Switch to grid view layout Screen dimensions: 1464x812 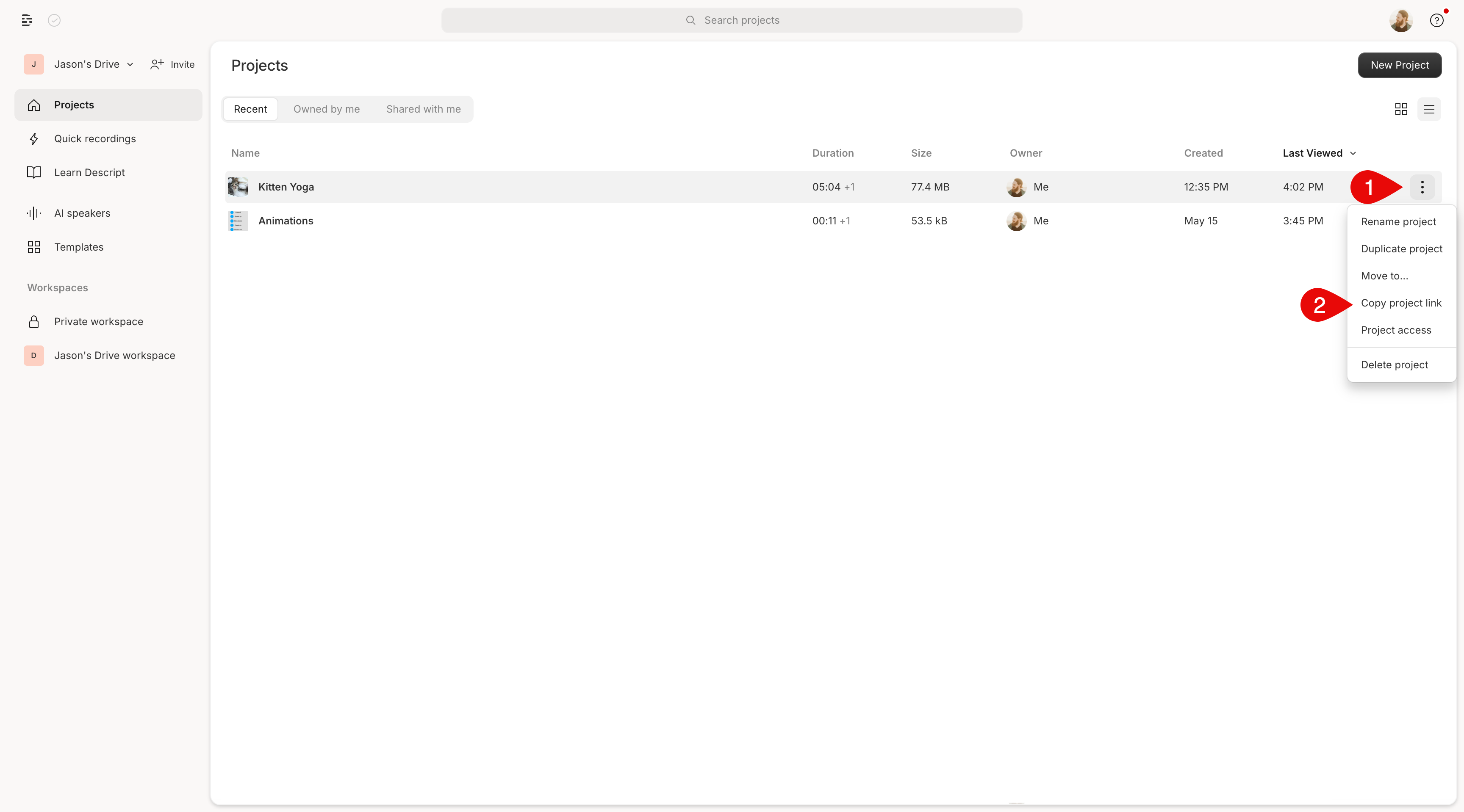tap(1401, 109)
